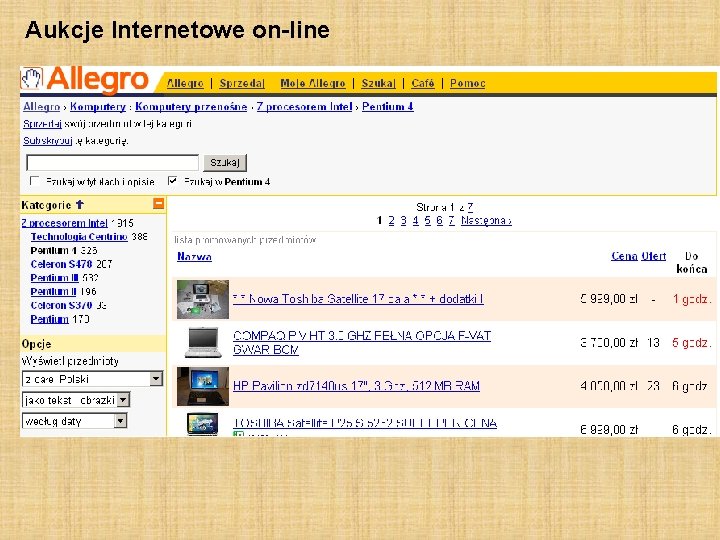Open the Sprzedaj menu item
The height and width of the screenshot is (540, 720).
[x=242, y=83]
